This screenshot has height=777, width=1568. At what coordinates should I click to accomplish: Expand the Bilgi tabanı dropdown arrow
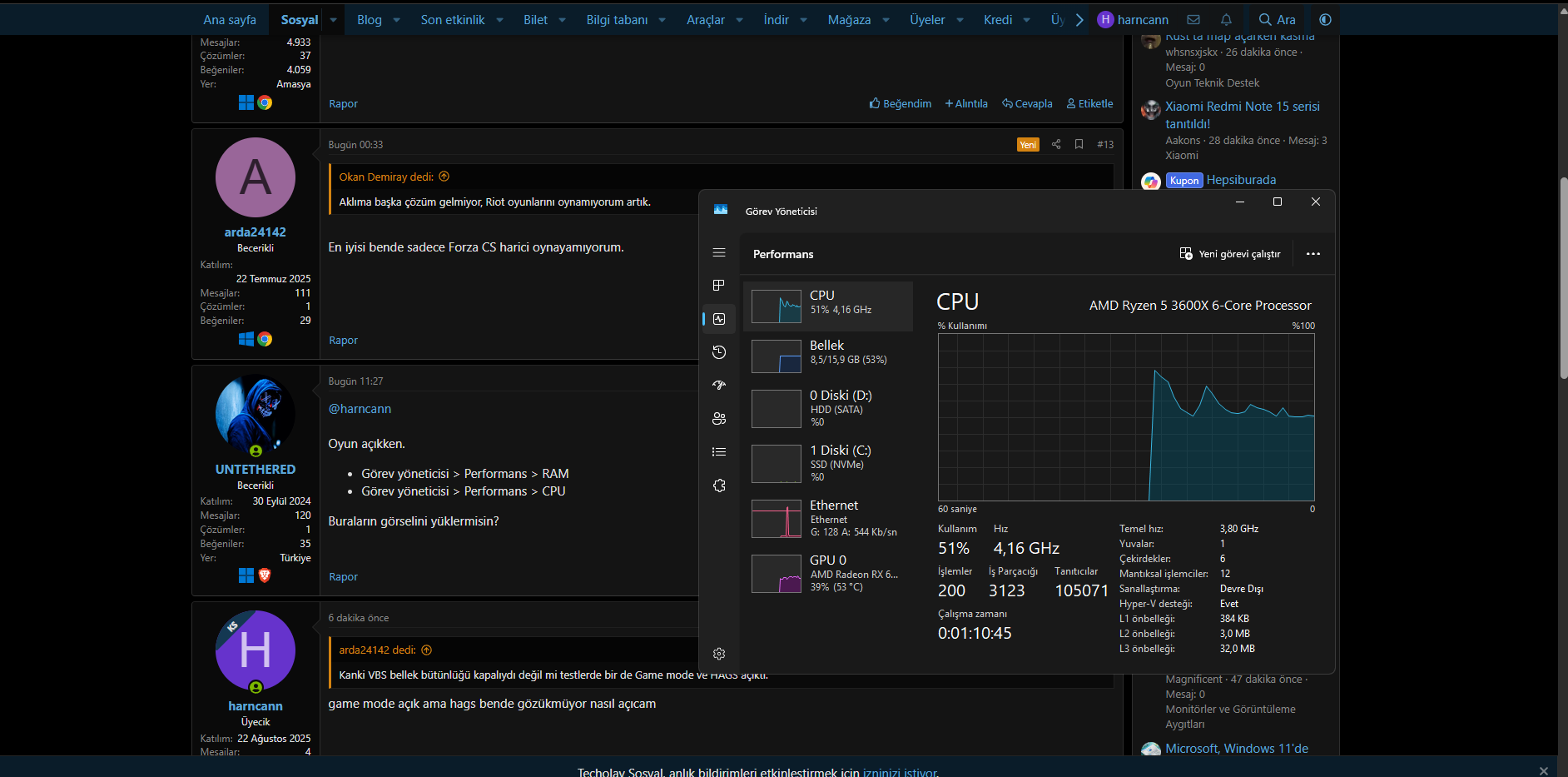click(662, 19)
